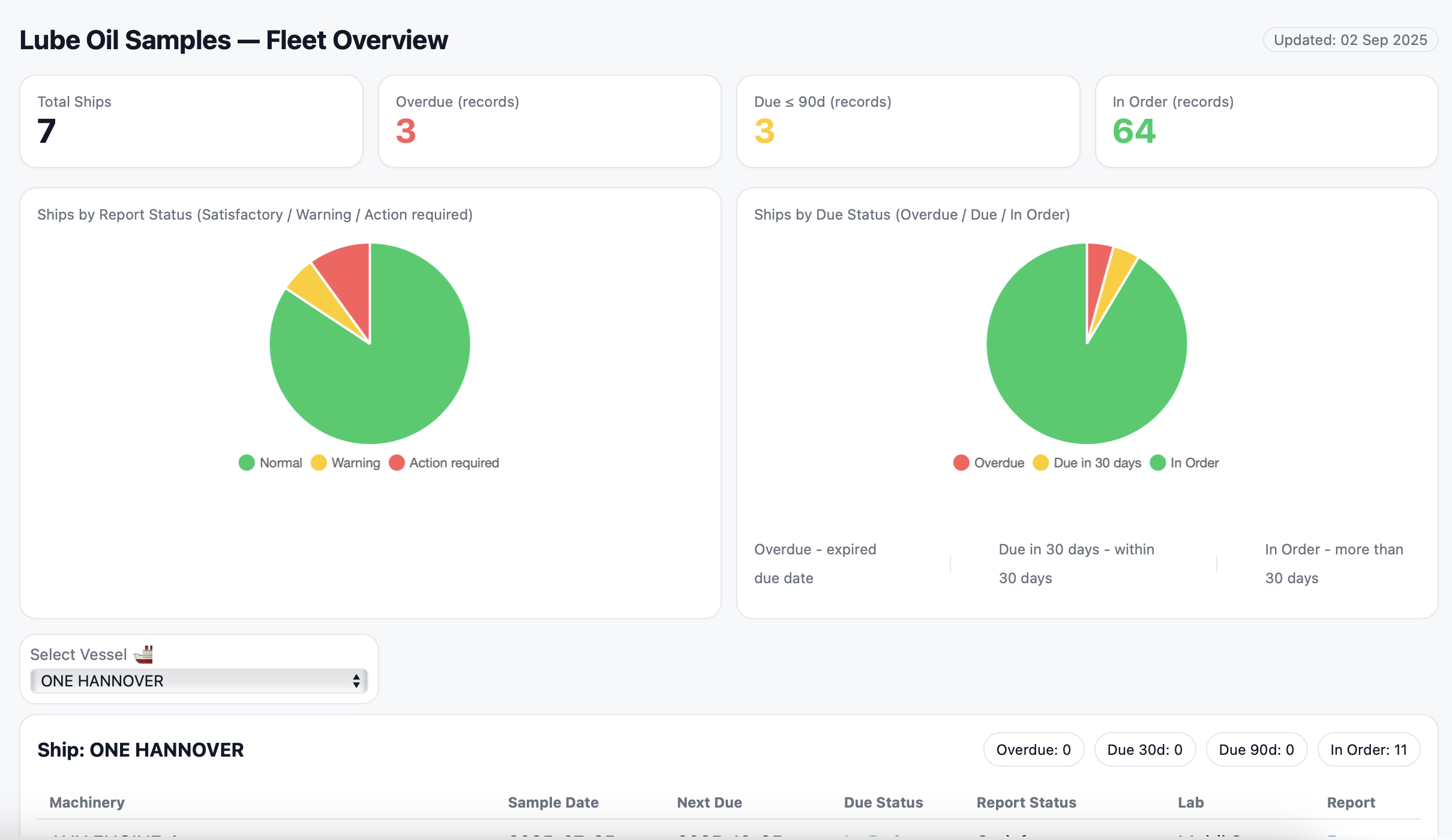Click the ship emoji next to Select Vessel

144,654
